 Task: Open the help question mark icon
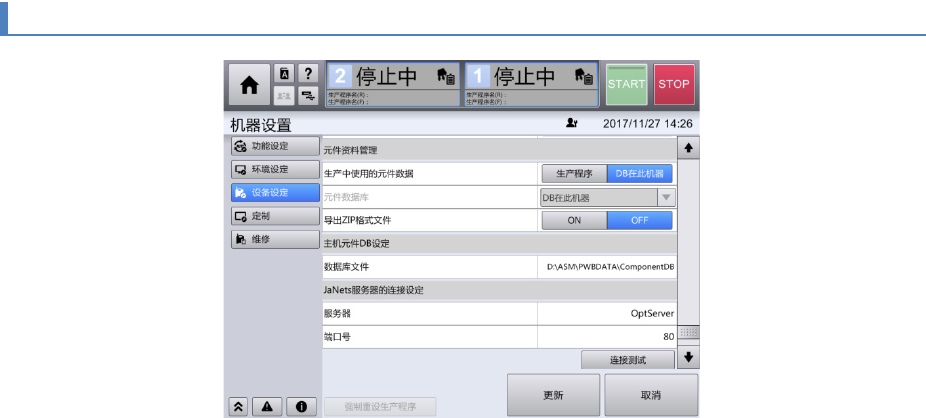[x=308, y=74]
